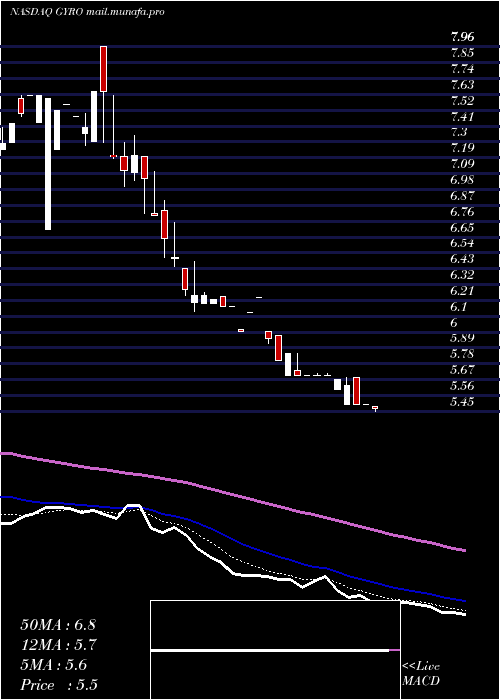Viewport: 500px width, 700px height.
Task: Click the 6.43 price axis label
Action: [x=462, y=259]
